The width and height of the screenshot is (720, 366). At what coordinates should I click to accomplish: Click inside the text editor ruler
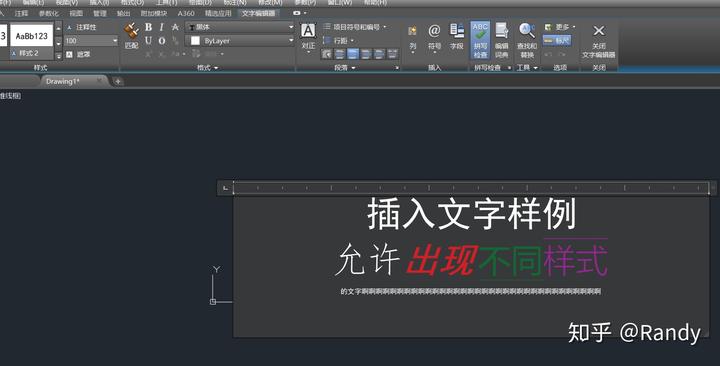[x=471, y=188]
